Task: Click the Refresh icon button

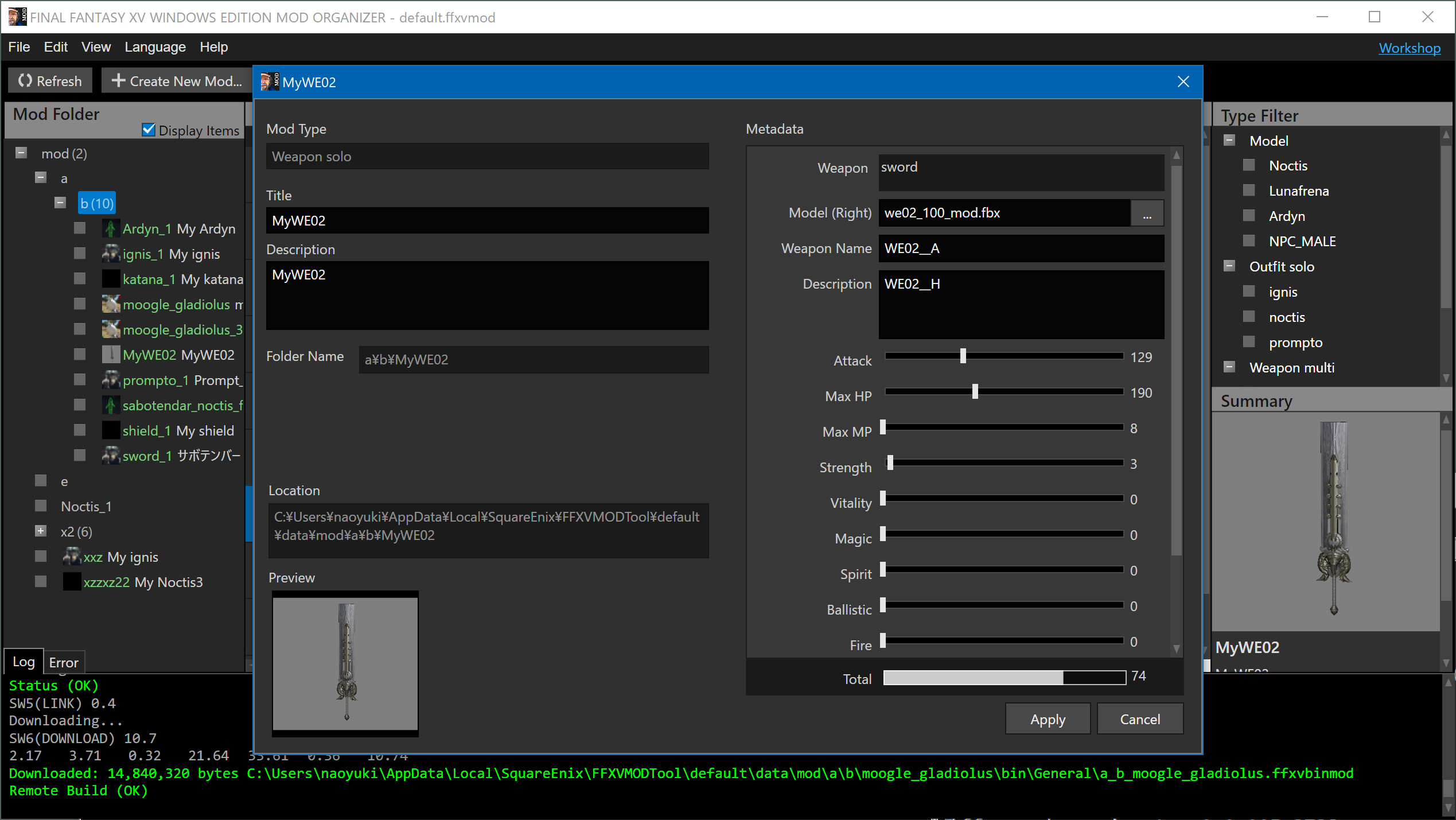Action: (x=25, y=80)
